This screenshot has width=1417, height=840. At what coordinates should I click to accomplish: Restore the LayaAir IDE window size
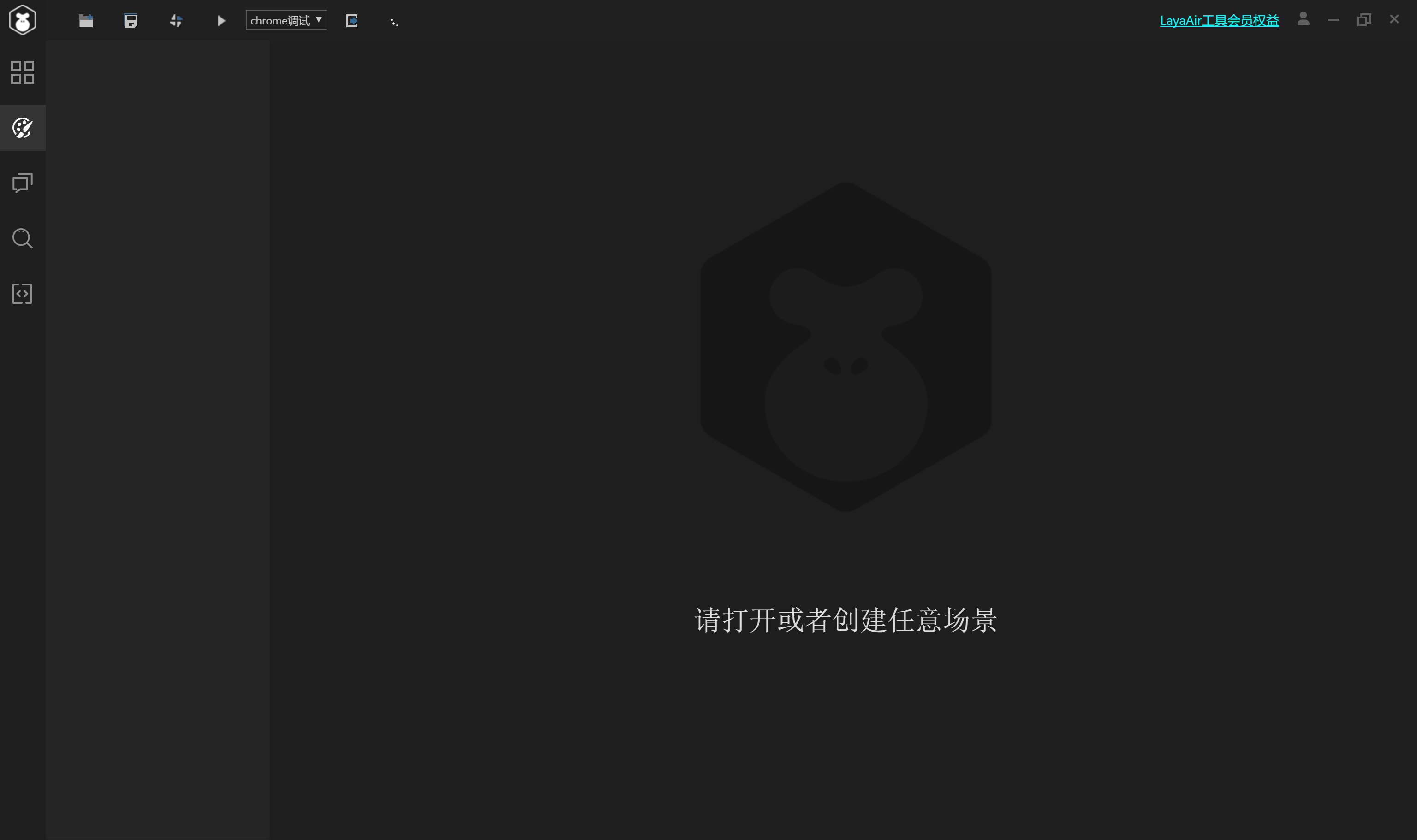tap(1364, 20)
